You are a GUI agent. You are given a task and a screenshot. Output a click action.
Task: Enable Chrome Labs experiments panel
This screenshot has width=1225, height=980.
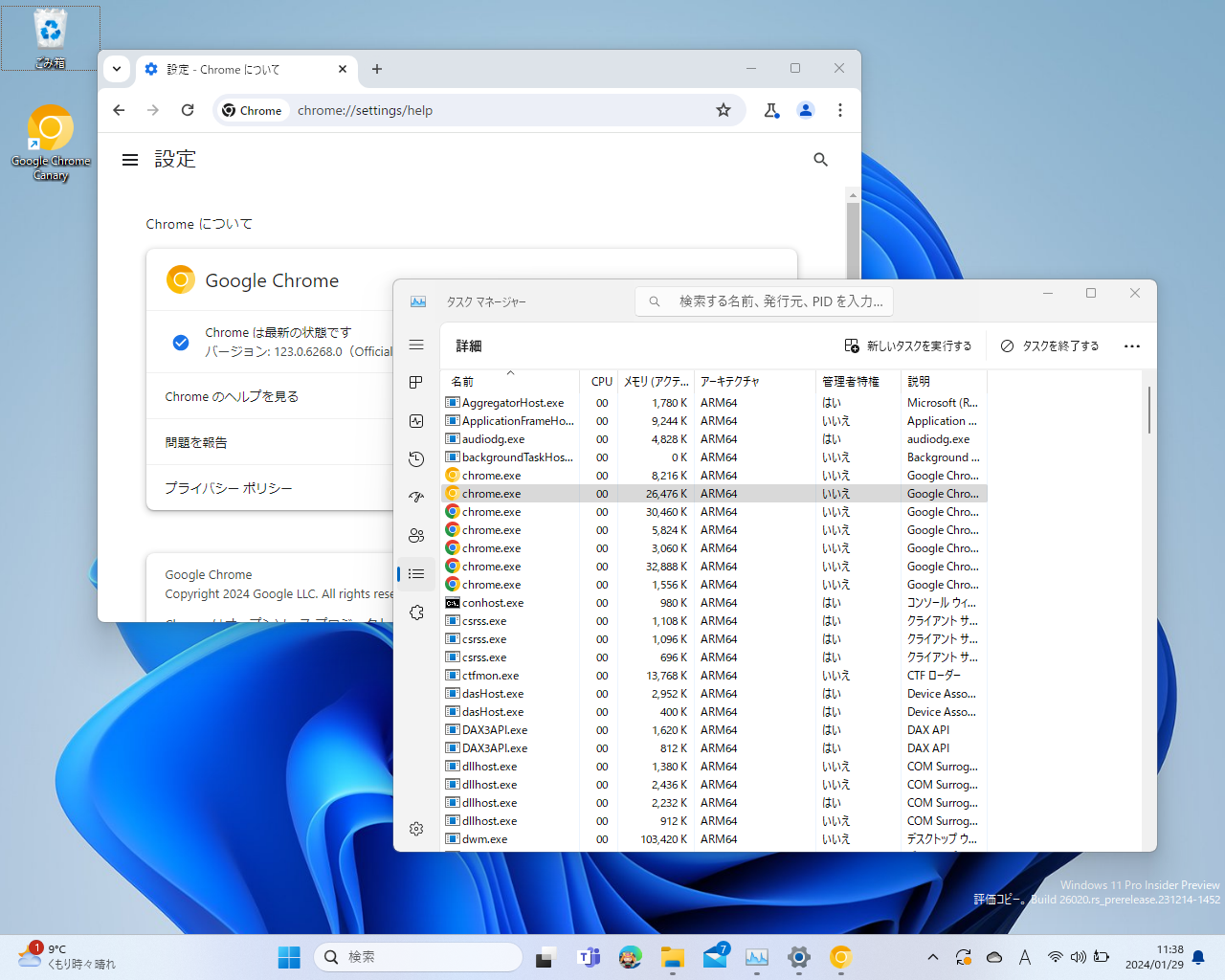coord(771,110)
